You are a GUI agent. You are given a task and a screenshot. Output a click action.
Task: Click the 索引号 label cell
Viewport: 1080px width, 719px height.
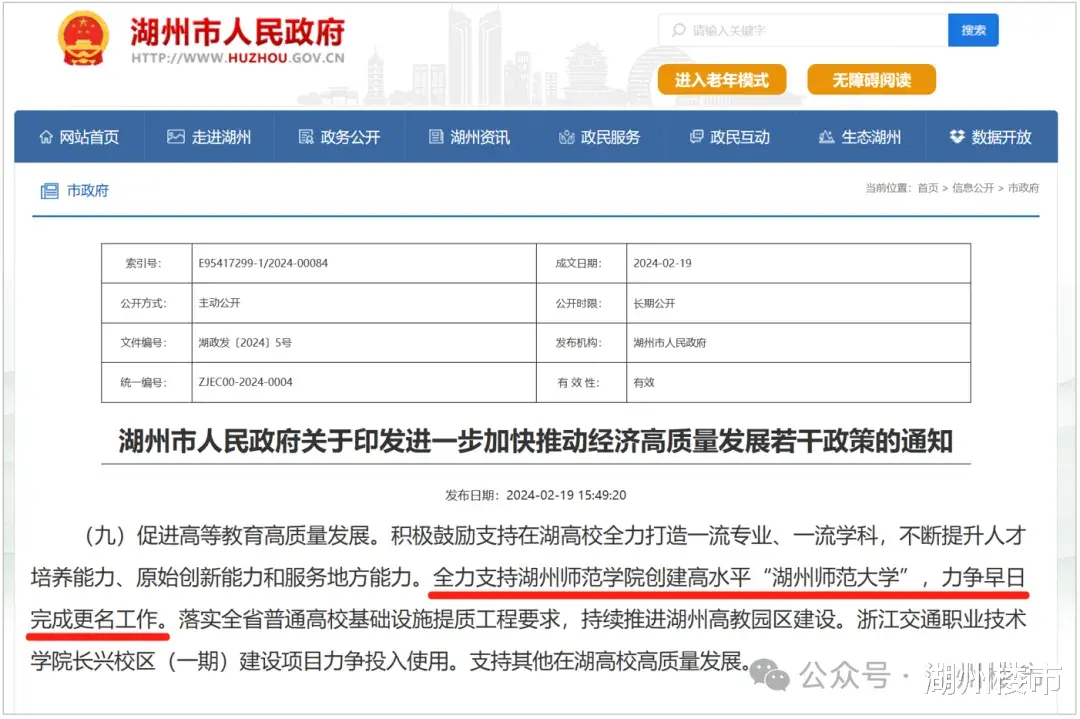click(x=147, y=263)
